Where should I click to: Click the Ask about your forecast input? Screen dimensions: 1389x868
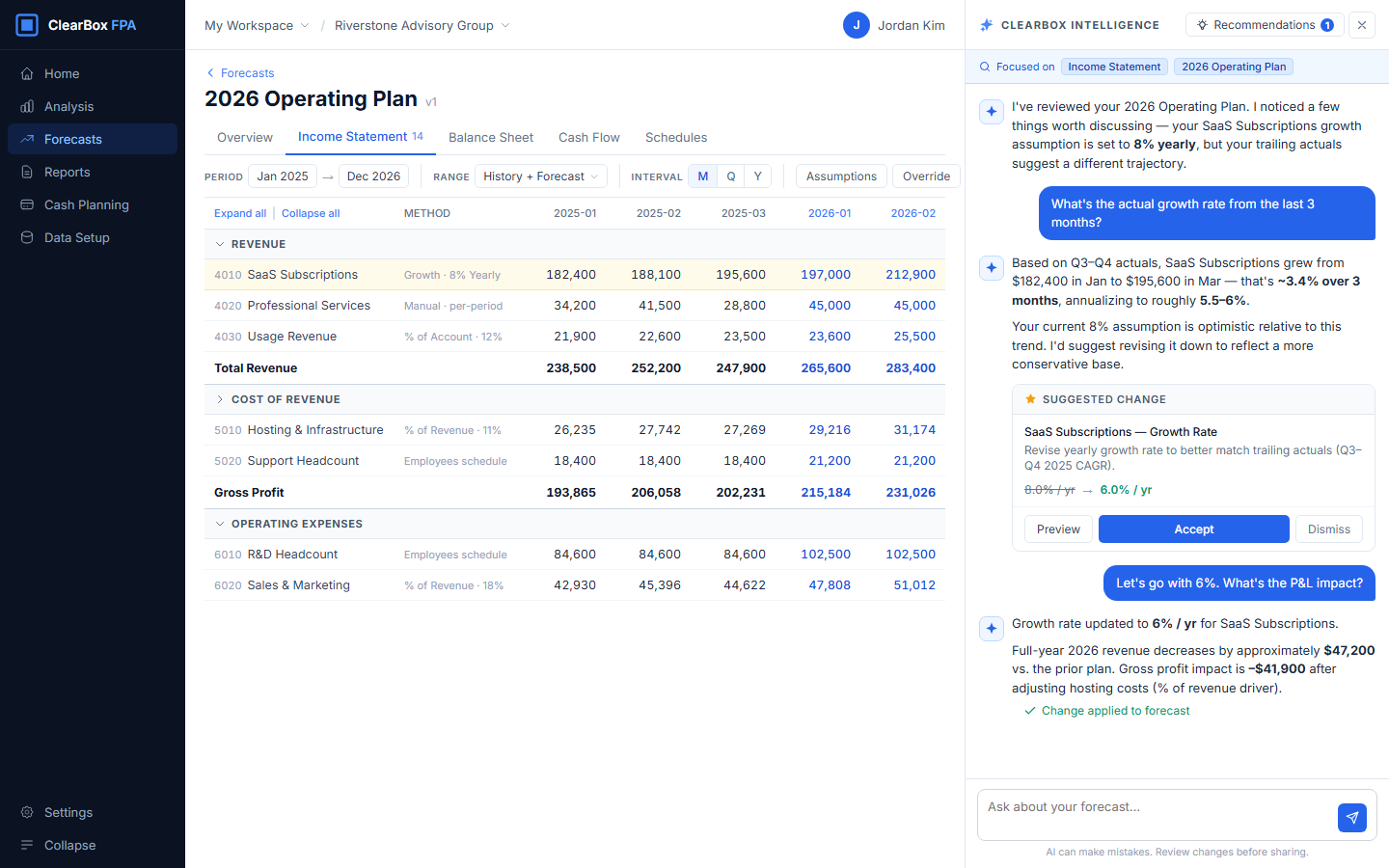(x=1156, y=808)
